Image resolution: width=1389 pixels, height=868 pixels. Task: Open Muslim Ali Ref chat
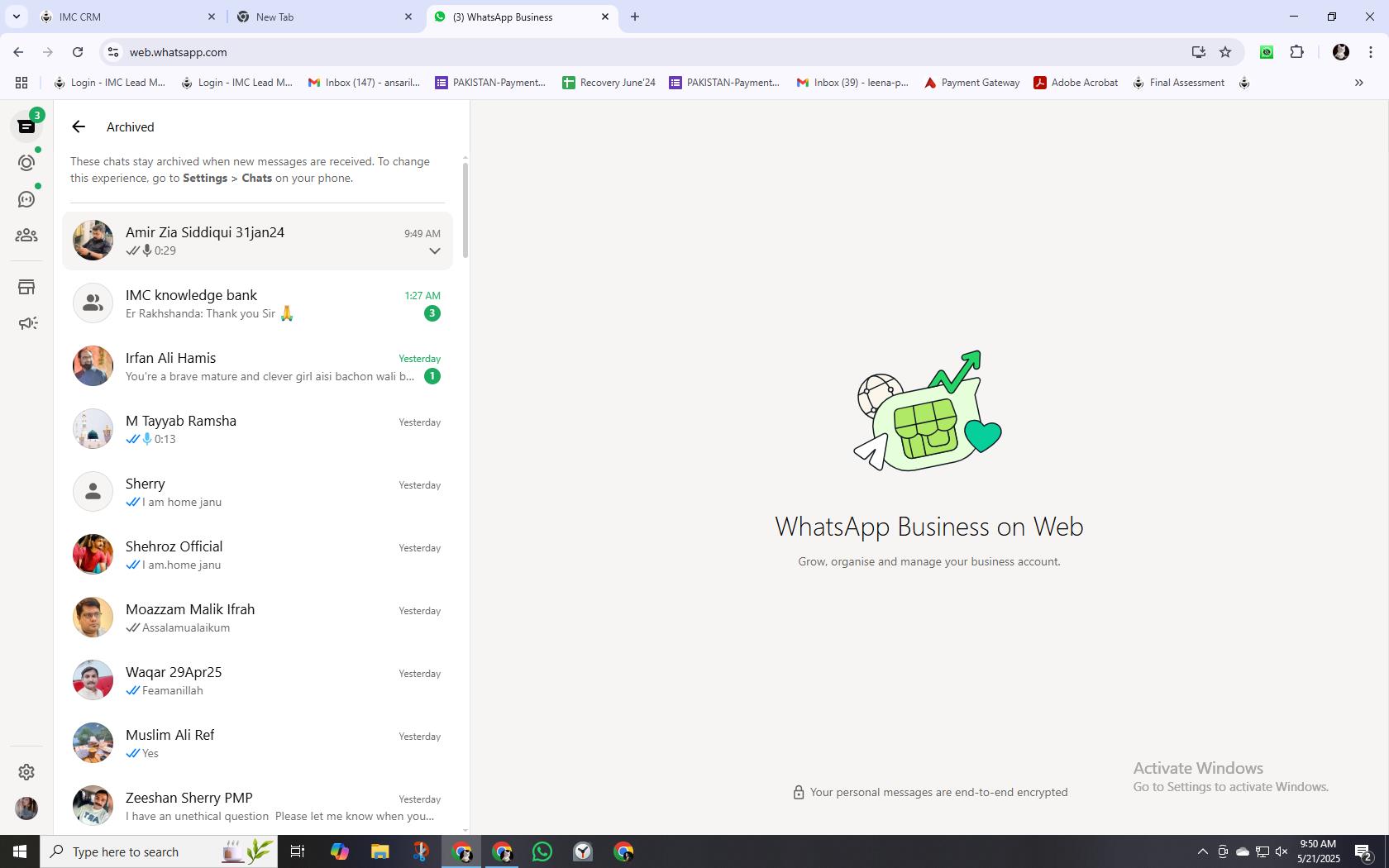tap(257, 743)
